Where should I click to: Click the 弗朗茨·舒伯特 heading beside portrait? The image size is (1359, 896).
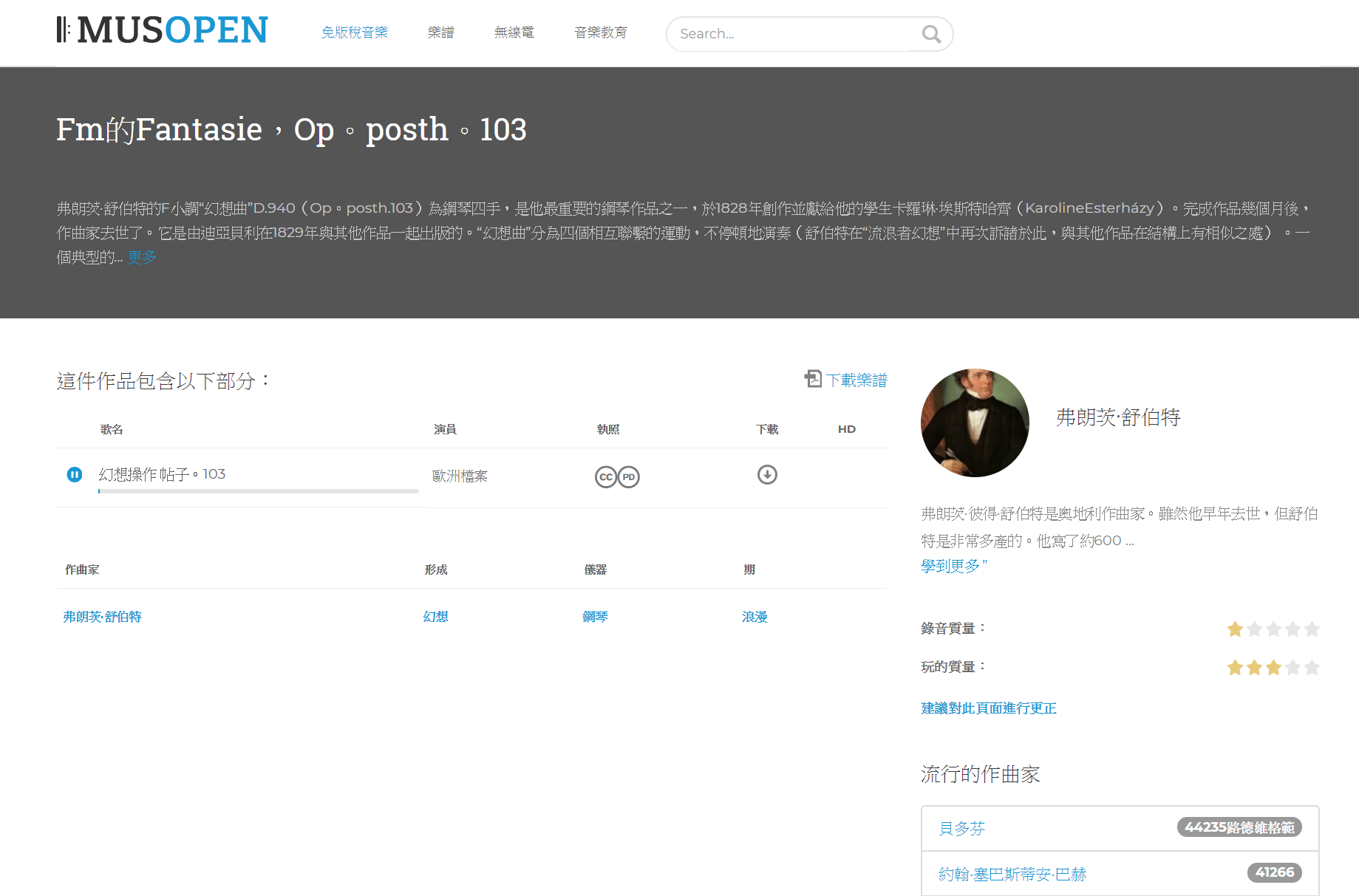click(1118, 417)
